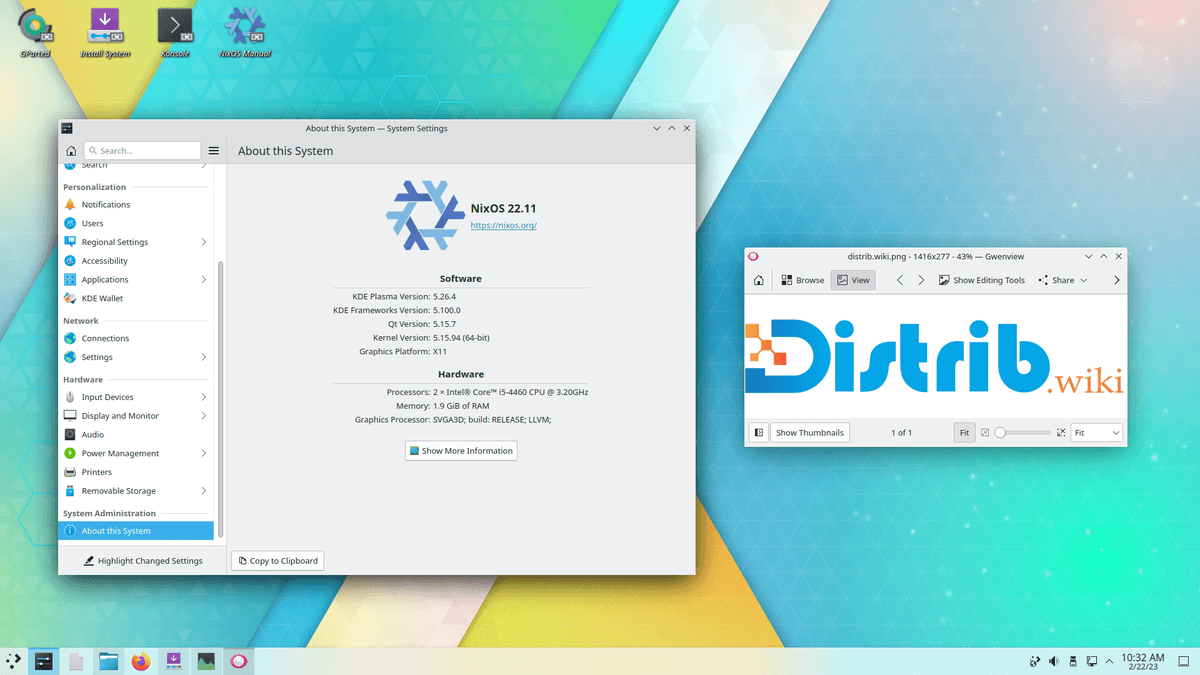This screenshot has width=1200, height=675.
Task: Open System Settings hamburger menu
Action: point(214,151)
